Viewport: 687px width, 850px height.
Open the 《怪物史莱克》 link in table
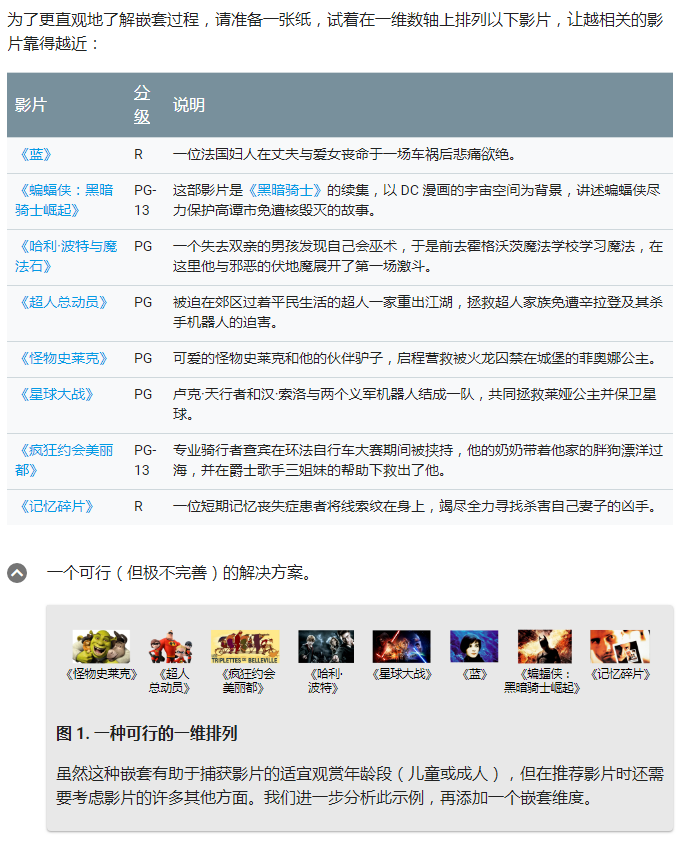click(61, 358)
